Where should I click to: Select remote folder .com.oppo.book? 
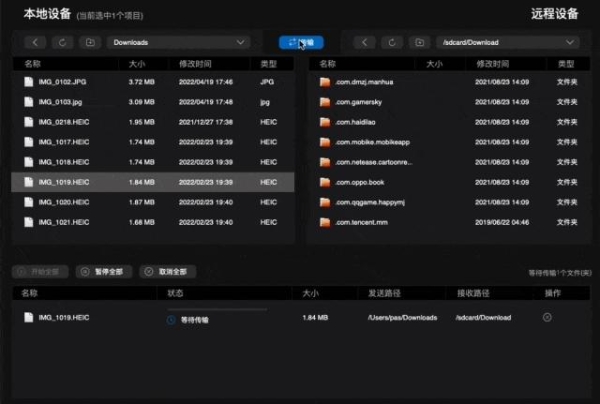(450, 182)
